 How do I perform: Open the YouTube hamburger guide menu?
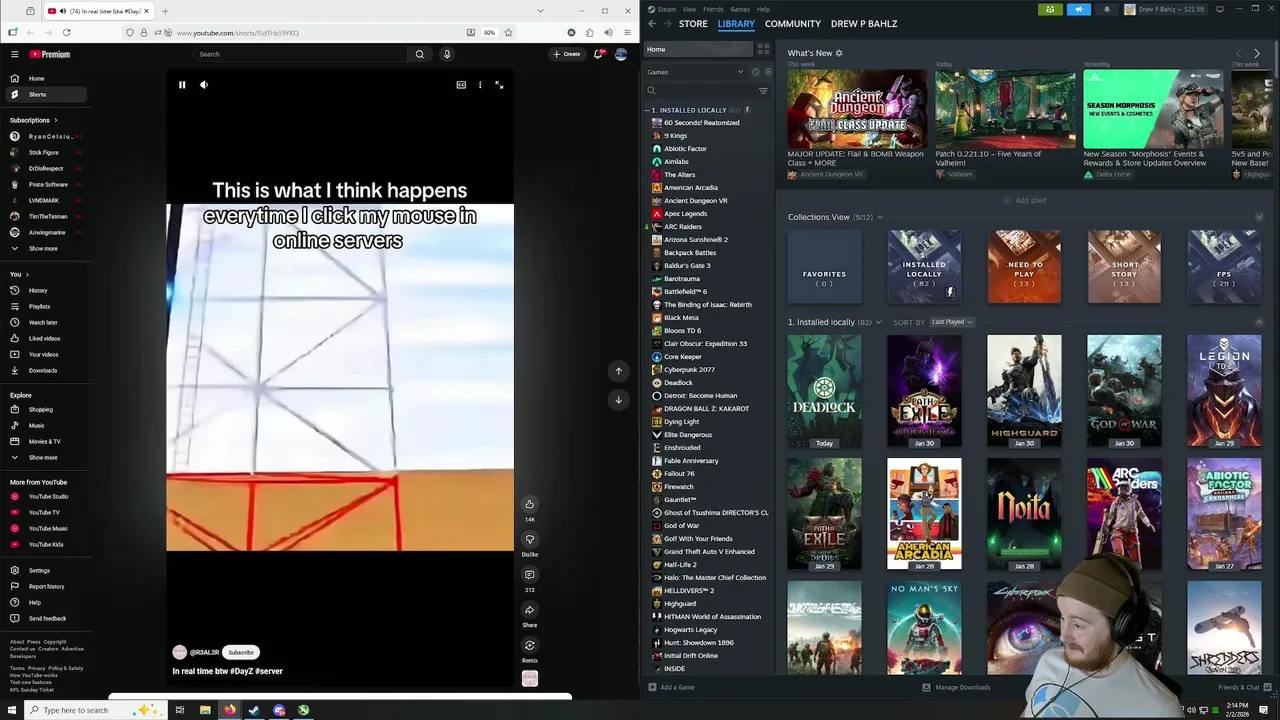pyautogui.click(x=15, y=54)
